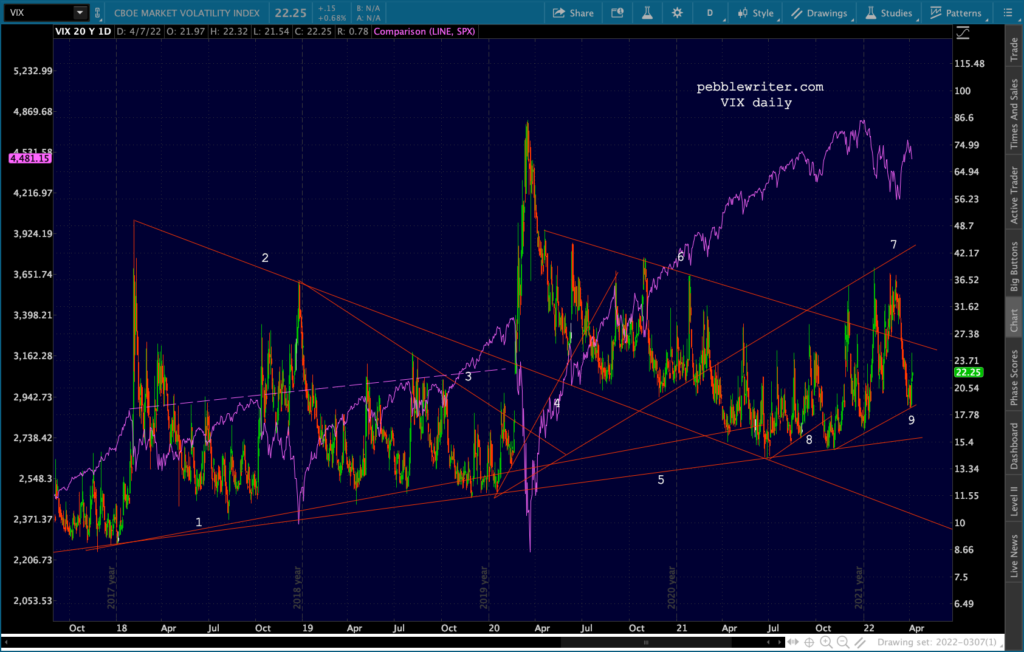Open the Drawings menu
Image resolution: width=1024 pixels, height=652 pixels.
[818, 13]
